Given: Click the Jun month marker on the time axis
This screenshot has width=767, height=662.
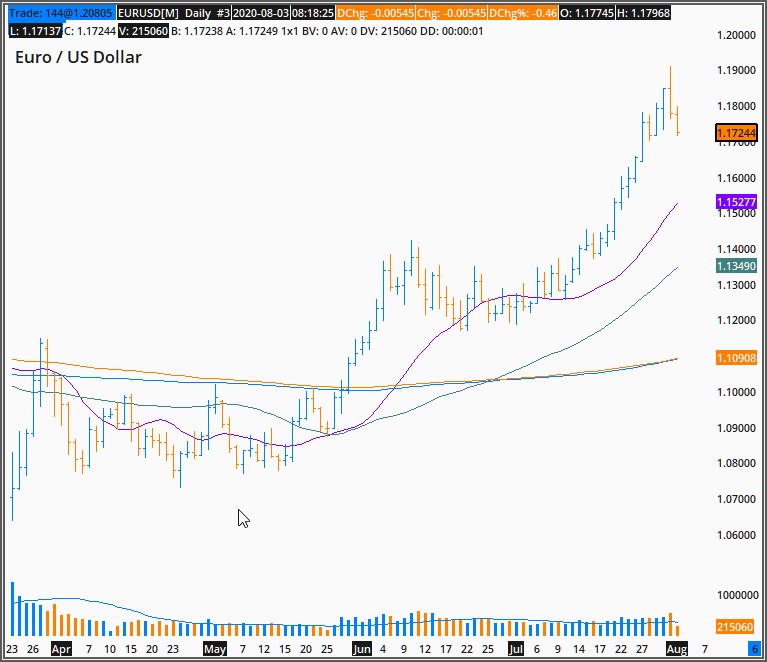Looking at the screenshot, I should (x=361, y=649).
